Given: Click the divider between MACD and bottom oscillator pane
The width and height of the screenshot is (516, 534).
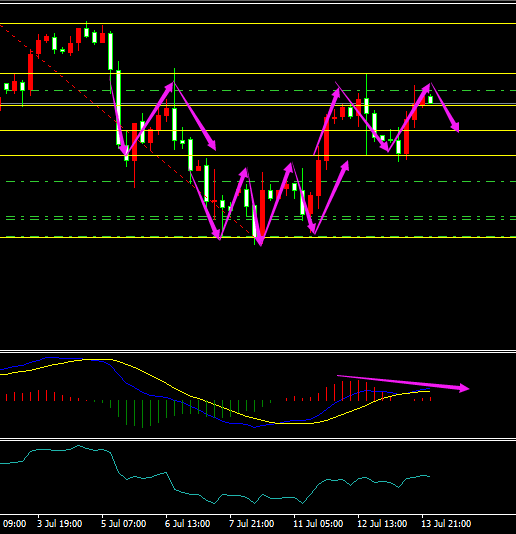Looking at the screenshot, I should 258,439.
